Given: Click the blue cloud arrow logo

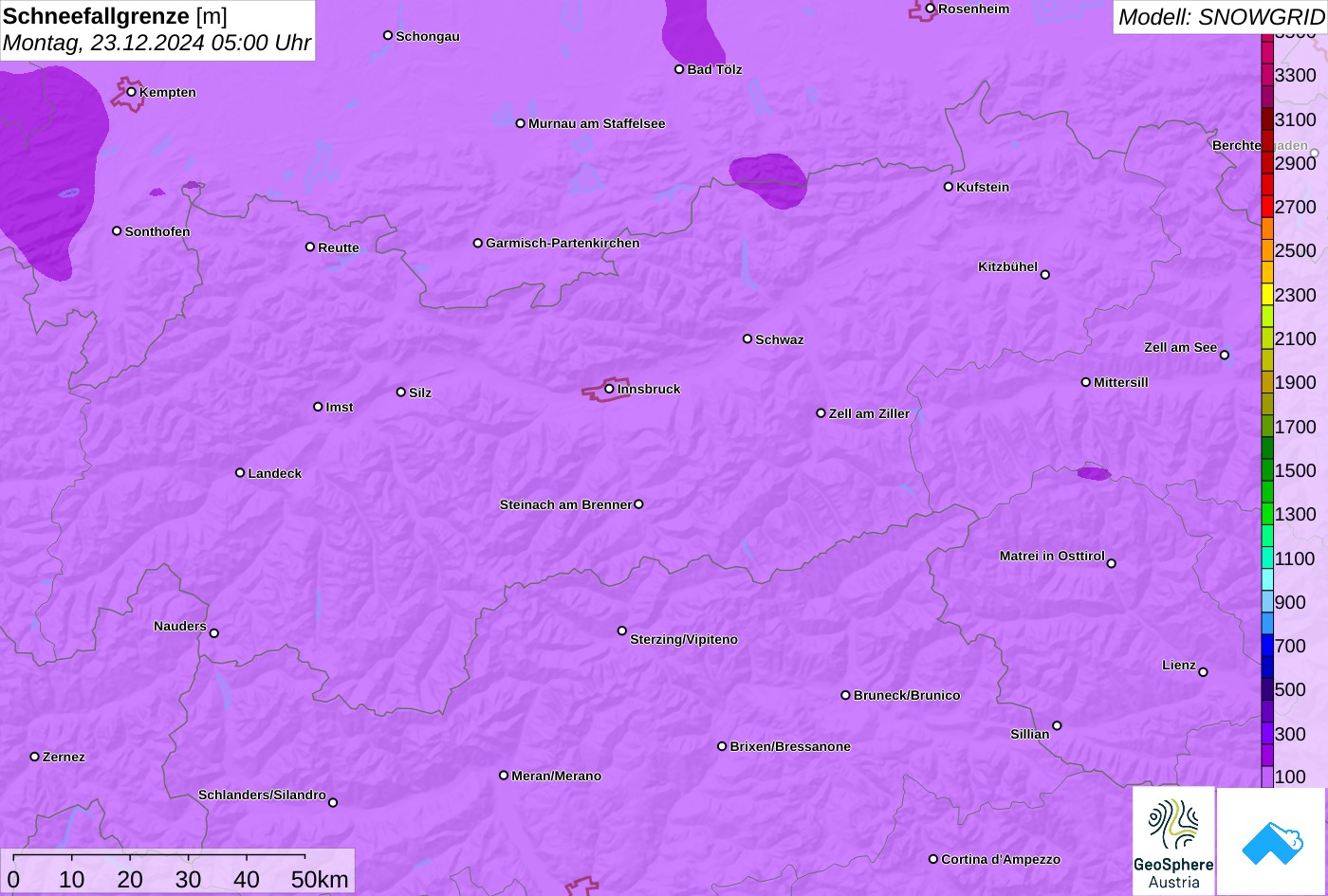Looking at the screenshot, I should (1271, 841).
